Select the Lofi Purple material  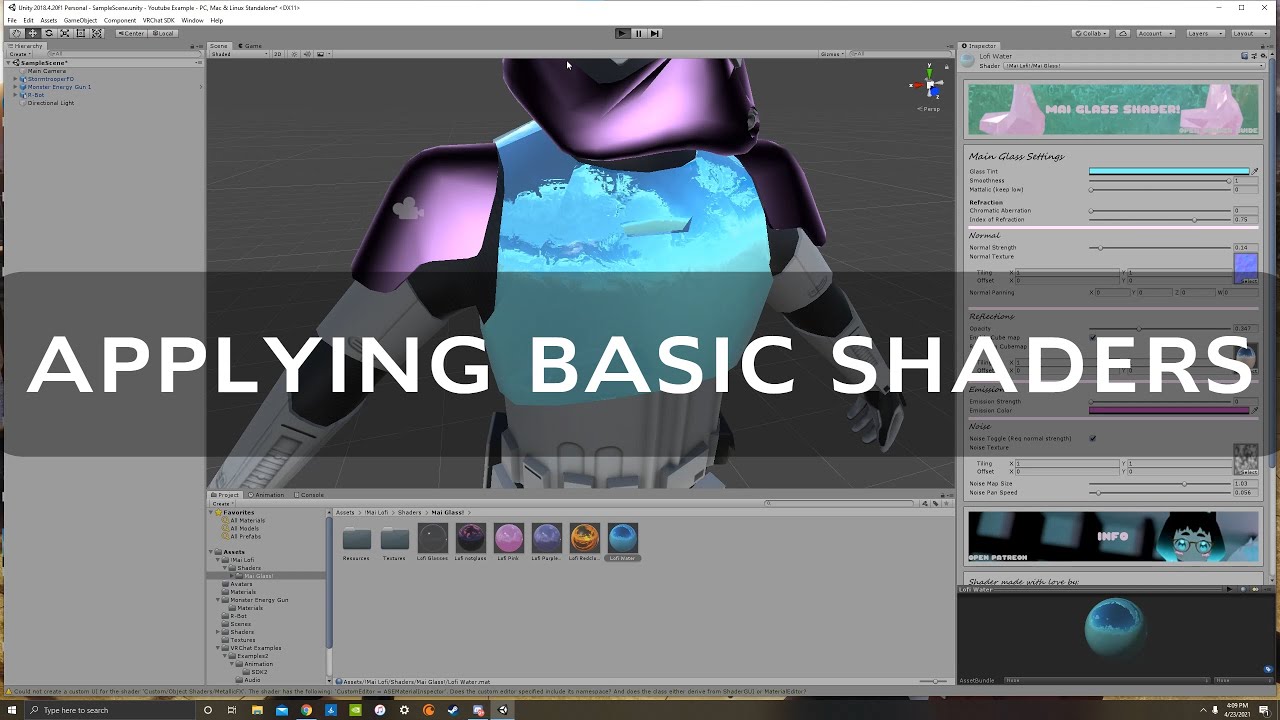pyautogui.click(x=546, y=542)
